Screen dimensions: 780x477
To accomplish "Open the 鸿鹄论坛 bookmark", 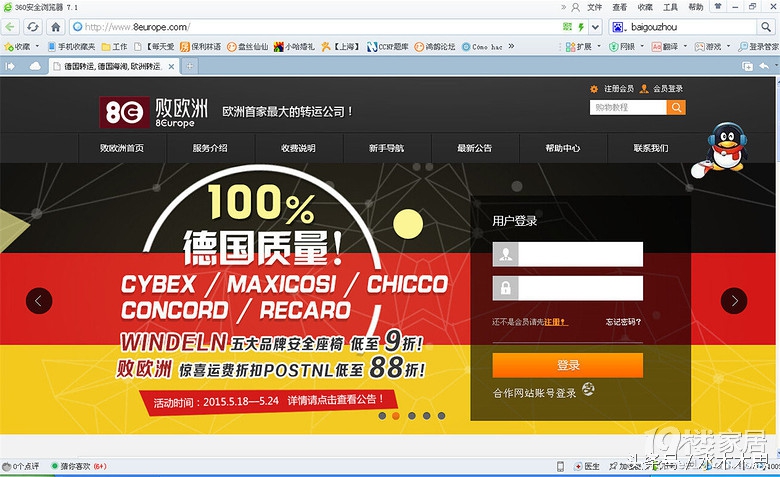I will point(435,47).
